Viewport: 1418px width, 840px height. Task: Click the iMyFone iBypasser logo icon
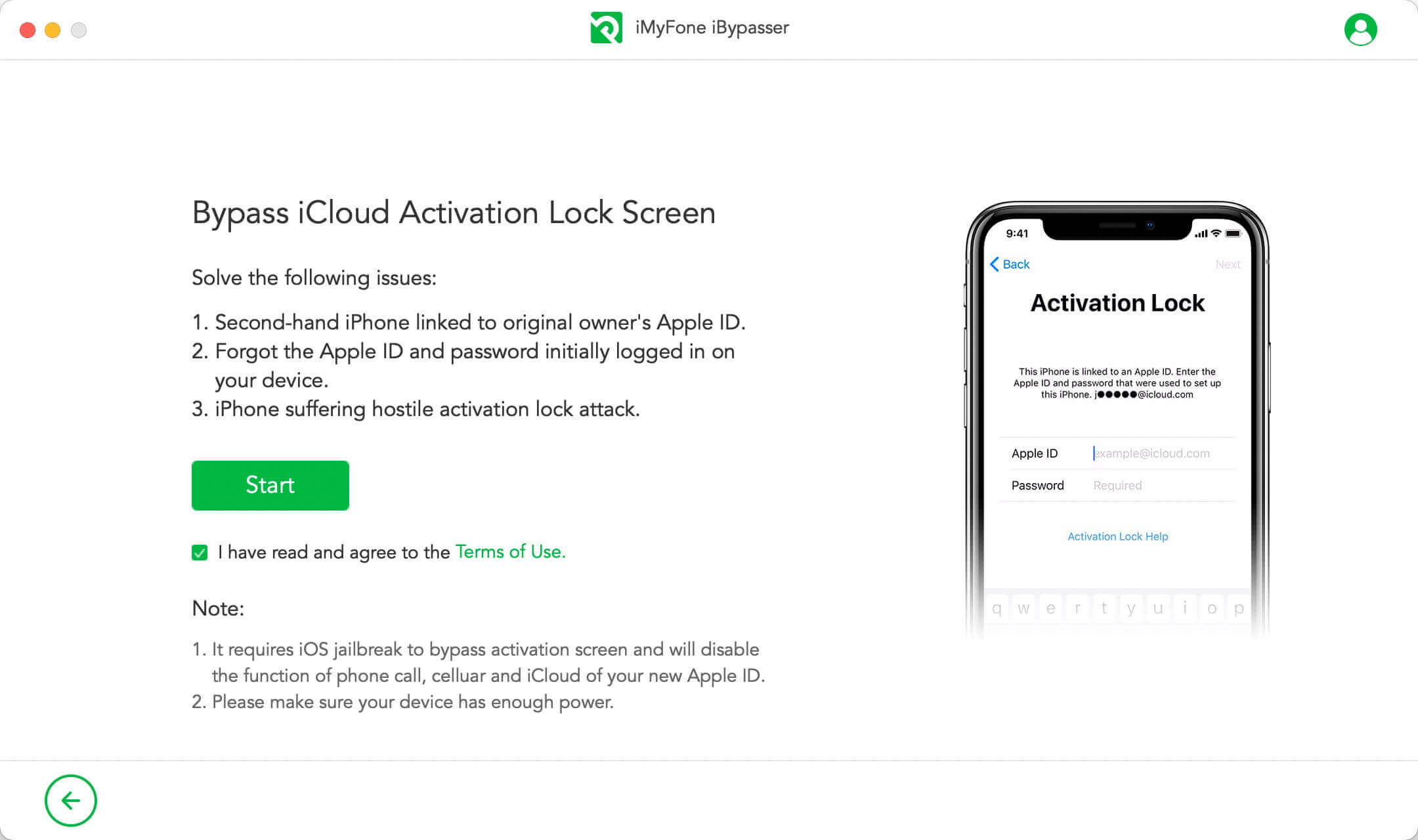point(605,27)
